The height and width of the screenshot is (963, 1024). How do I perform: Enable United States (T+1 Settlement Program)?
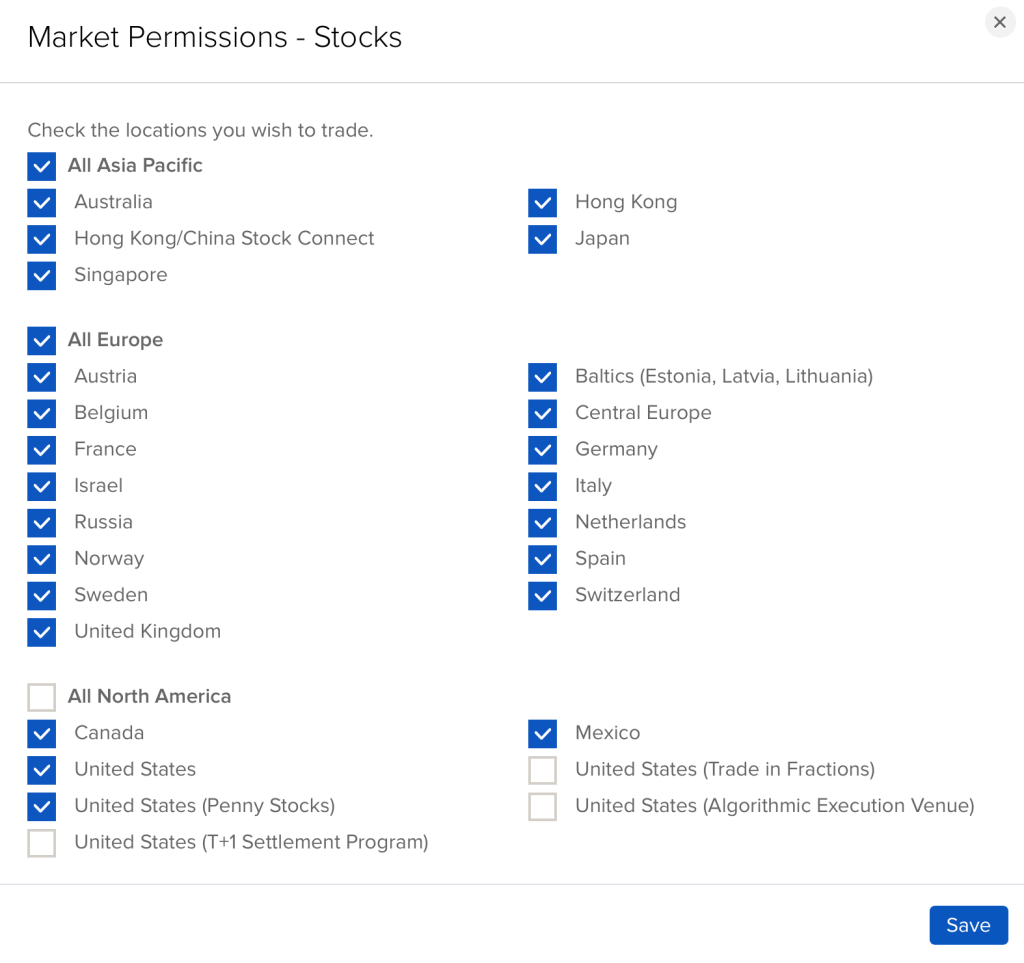coord(42,843)
